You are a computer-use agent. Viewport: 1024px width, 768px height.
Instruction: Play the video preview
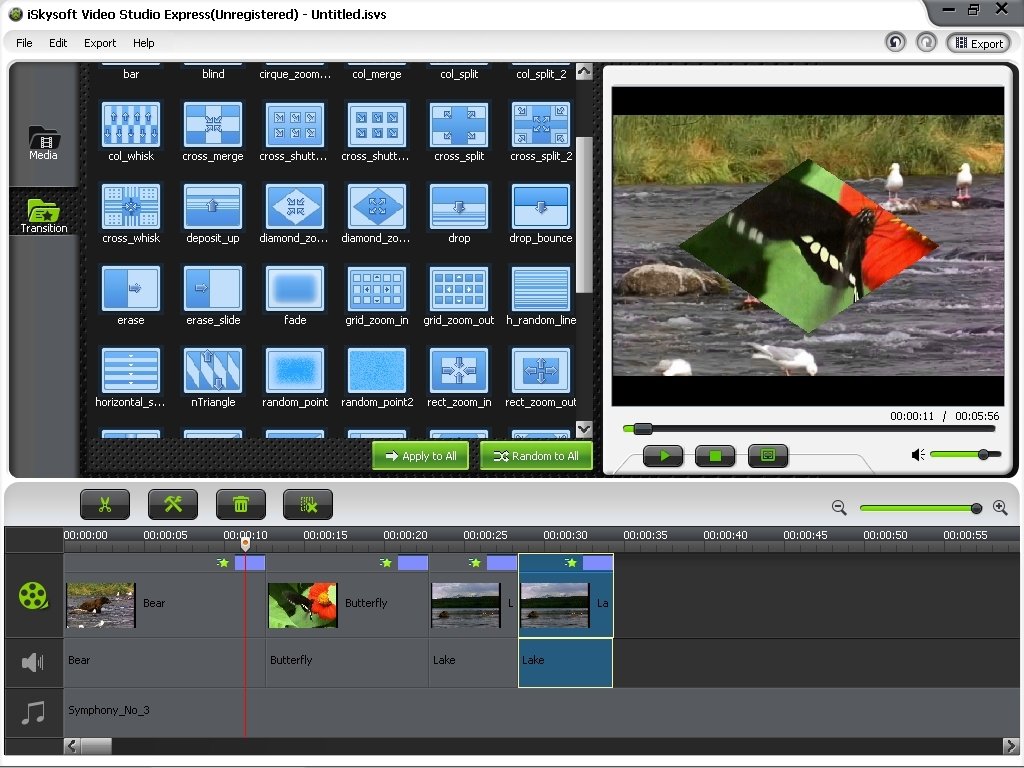tap(663, 456)
